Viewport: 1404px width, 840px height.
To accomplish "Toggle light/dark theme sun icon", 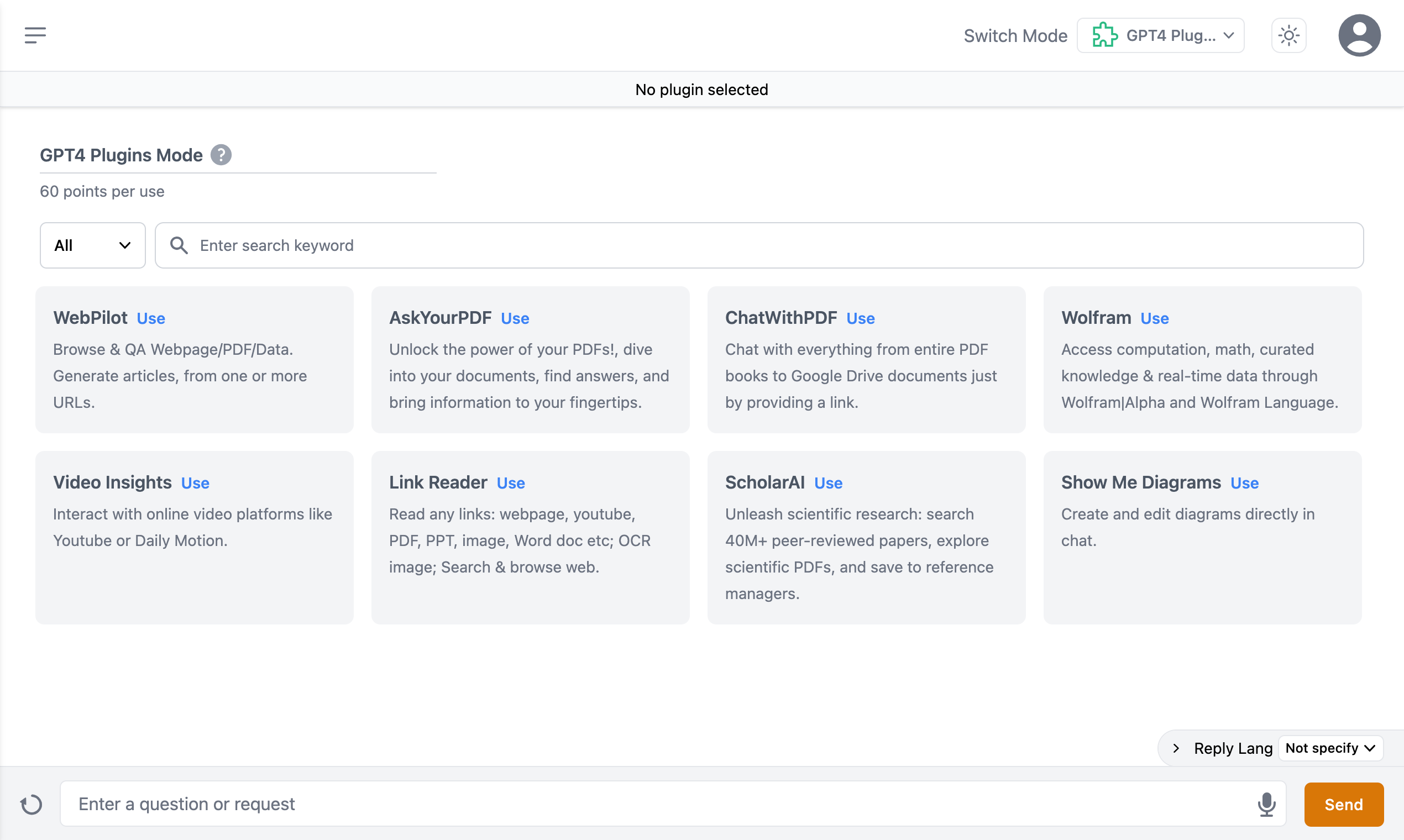I will (x=1288, y=36).
